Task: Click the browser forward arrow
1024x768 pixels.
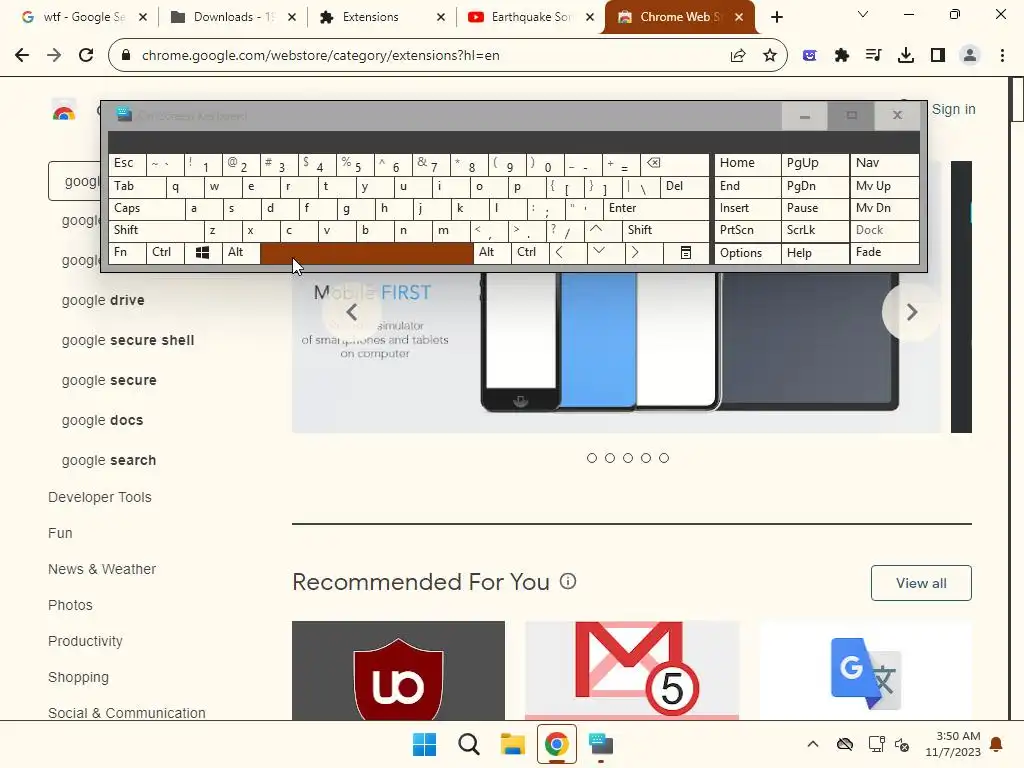Action: click(54, 55)
